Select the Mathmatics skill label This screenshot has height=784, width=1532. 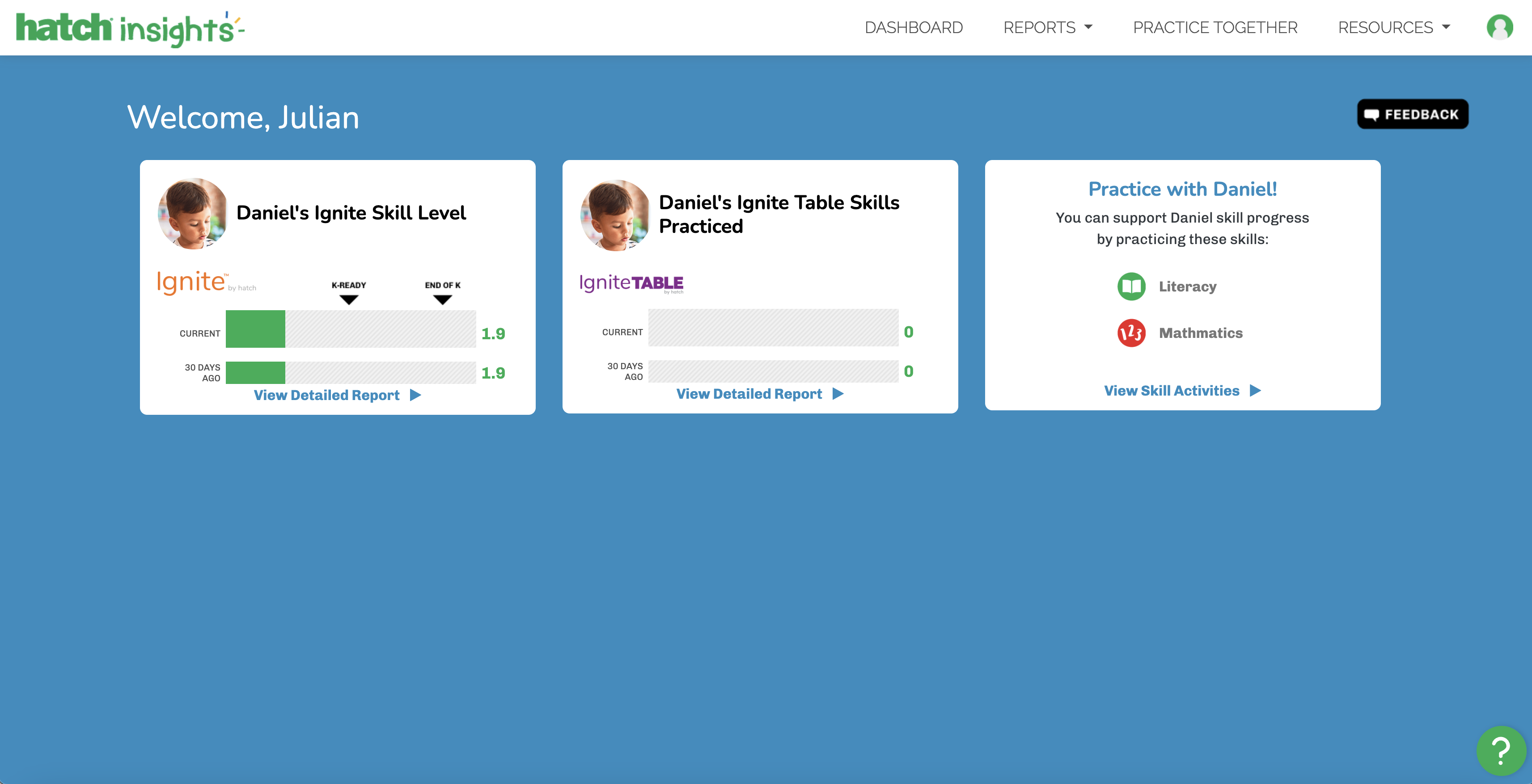1200,333
